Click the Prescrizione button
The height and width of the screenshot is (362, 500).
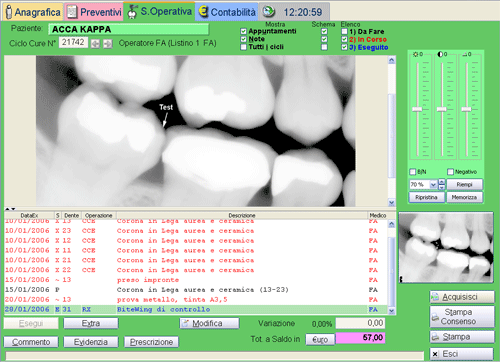pyautogui.click(x=151, y=342)
